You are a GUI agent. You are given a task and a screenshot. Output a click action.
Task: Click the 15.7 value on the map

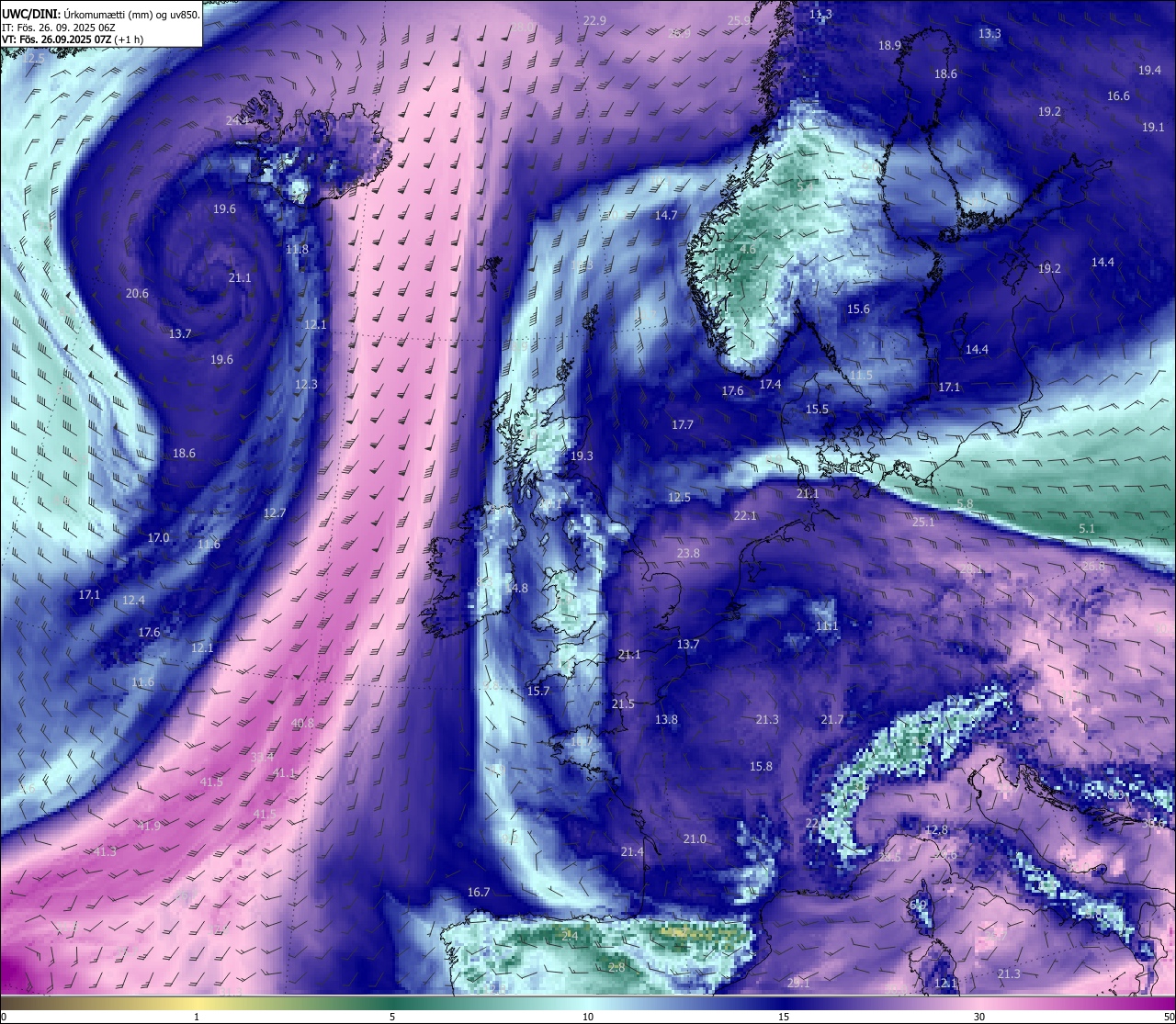537,691
